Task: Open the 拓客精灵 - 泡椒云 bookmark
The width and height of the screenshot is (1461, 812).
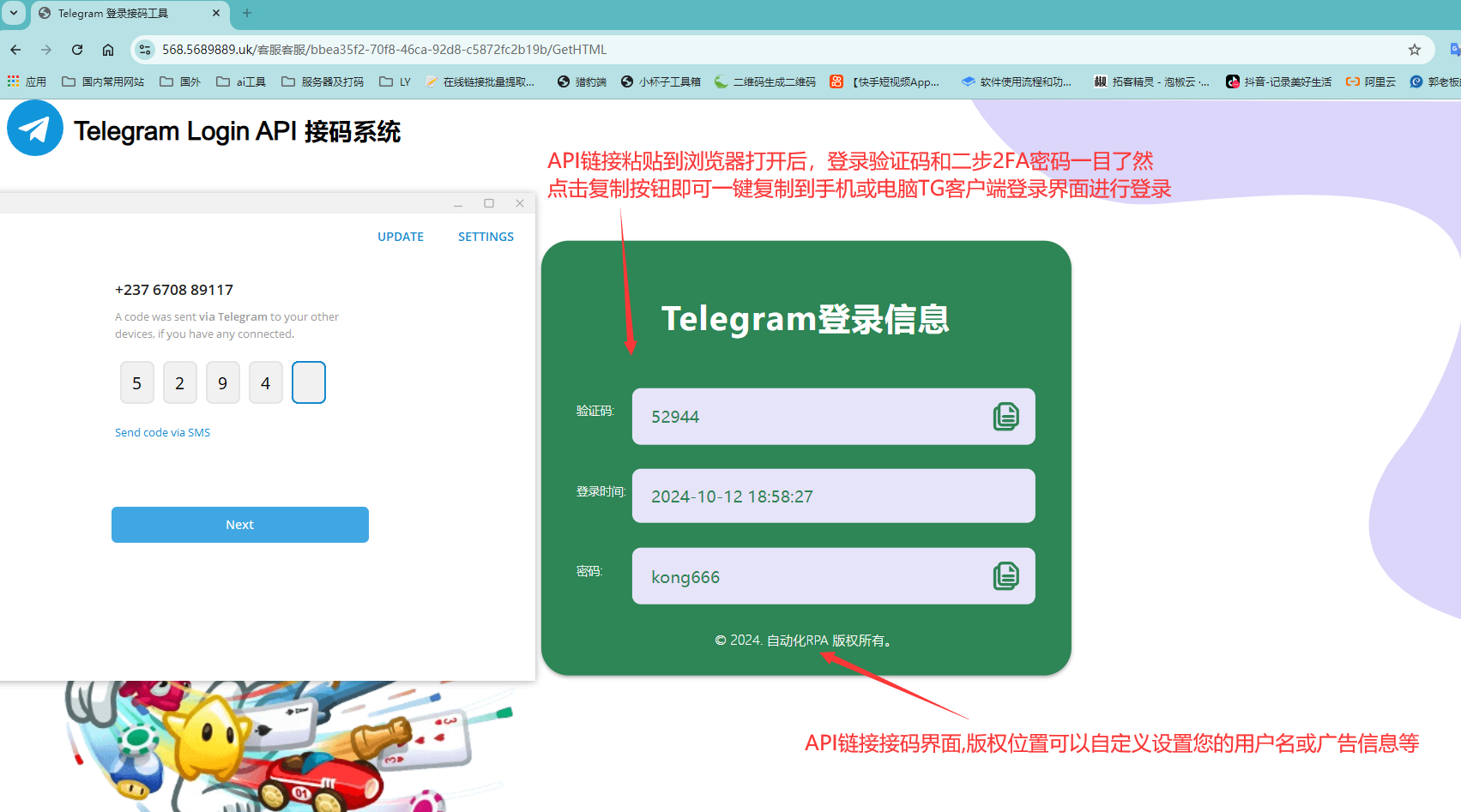Action: pyautogui.click(x=1151, y=81)
